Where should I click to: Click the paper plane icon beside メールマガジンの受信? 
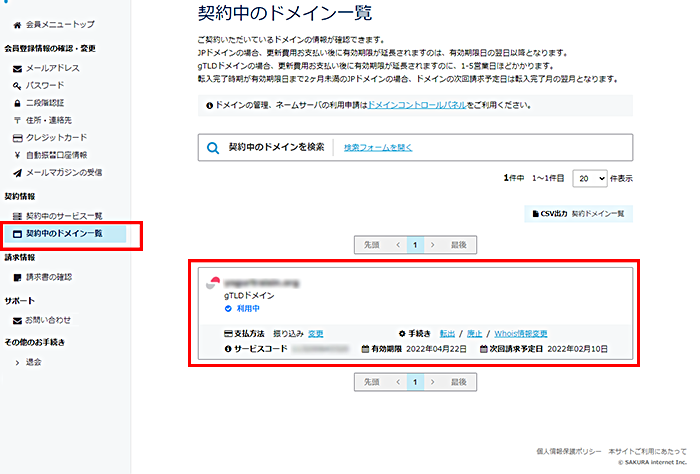[17, 173]
